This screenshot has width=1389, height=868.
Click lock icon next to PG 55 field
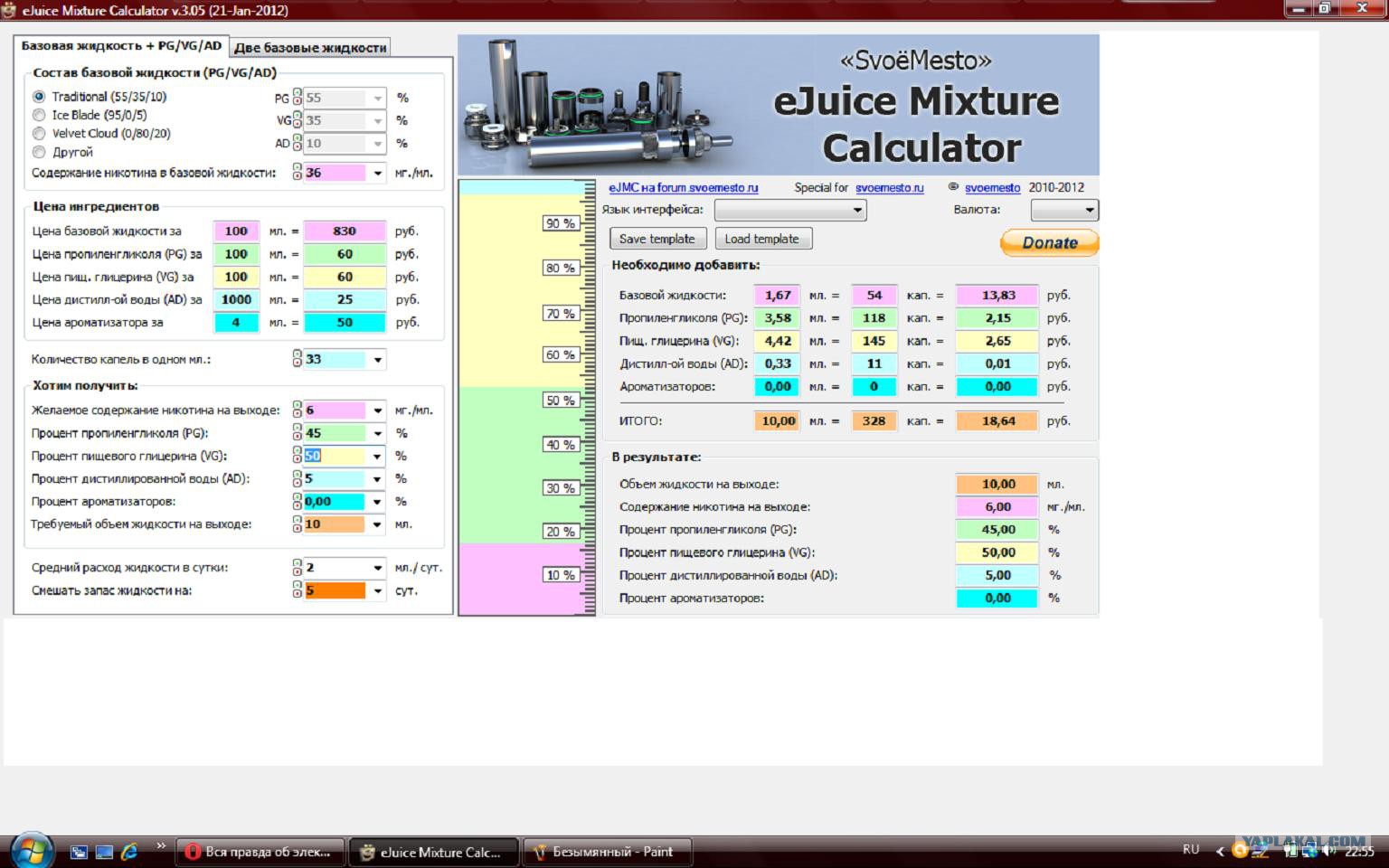[297, 98]
